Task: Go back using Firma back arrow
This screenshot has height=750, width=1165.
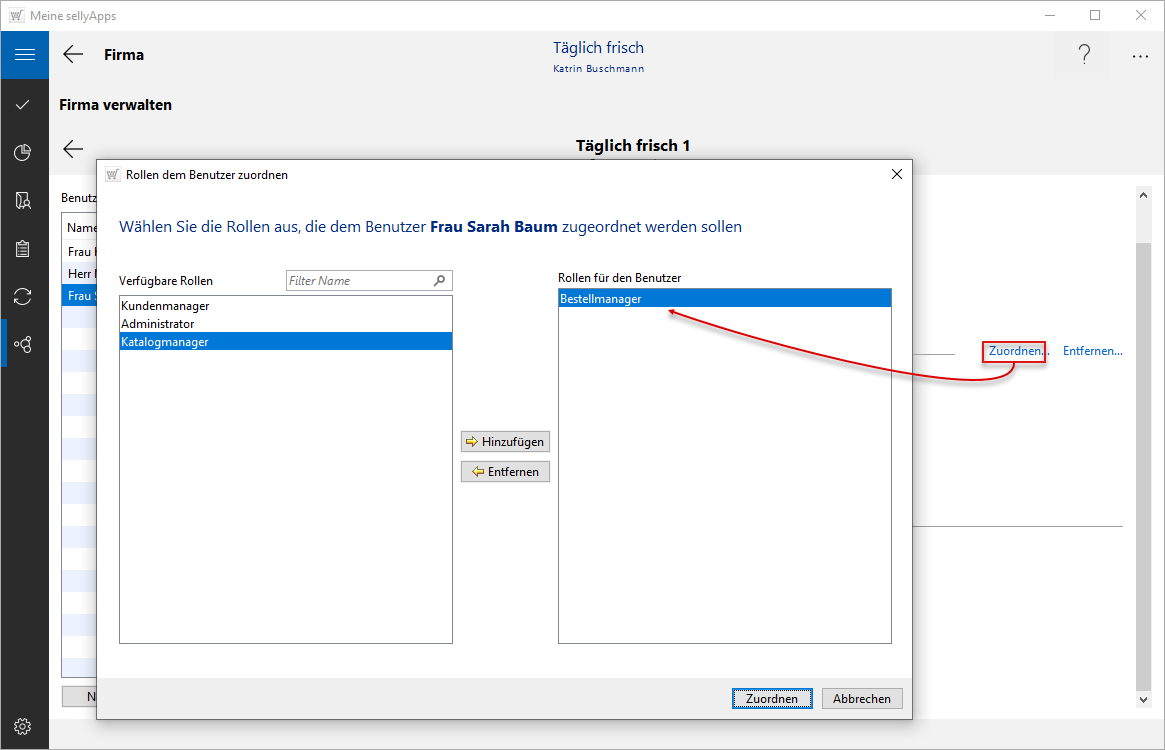Action: [x=73, y=55]
